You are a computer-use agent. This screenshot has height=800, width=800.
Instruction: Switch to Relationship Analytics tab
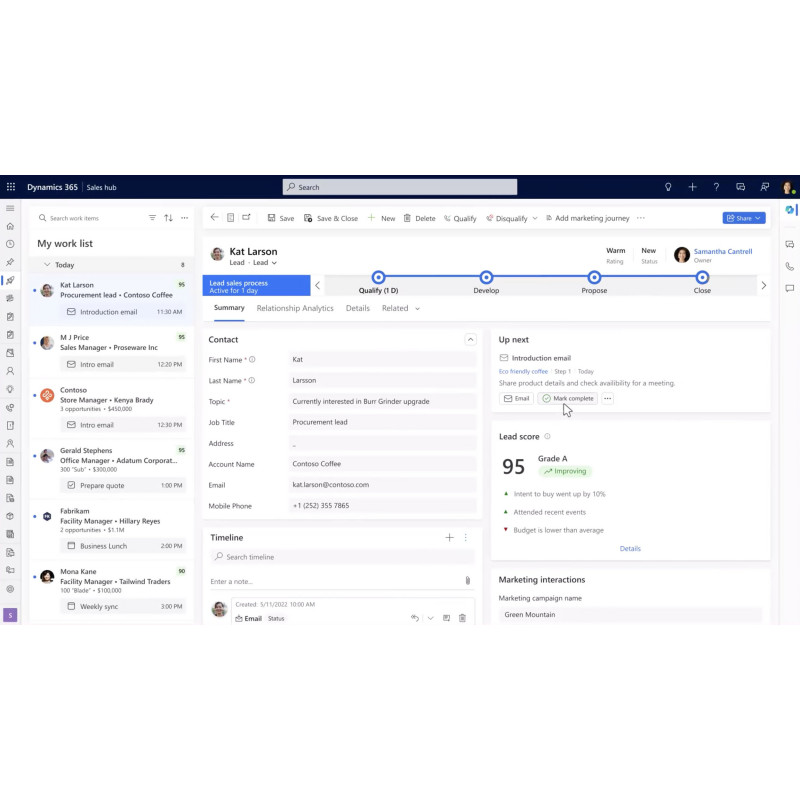tap(295, 308)
